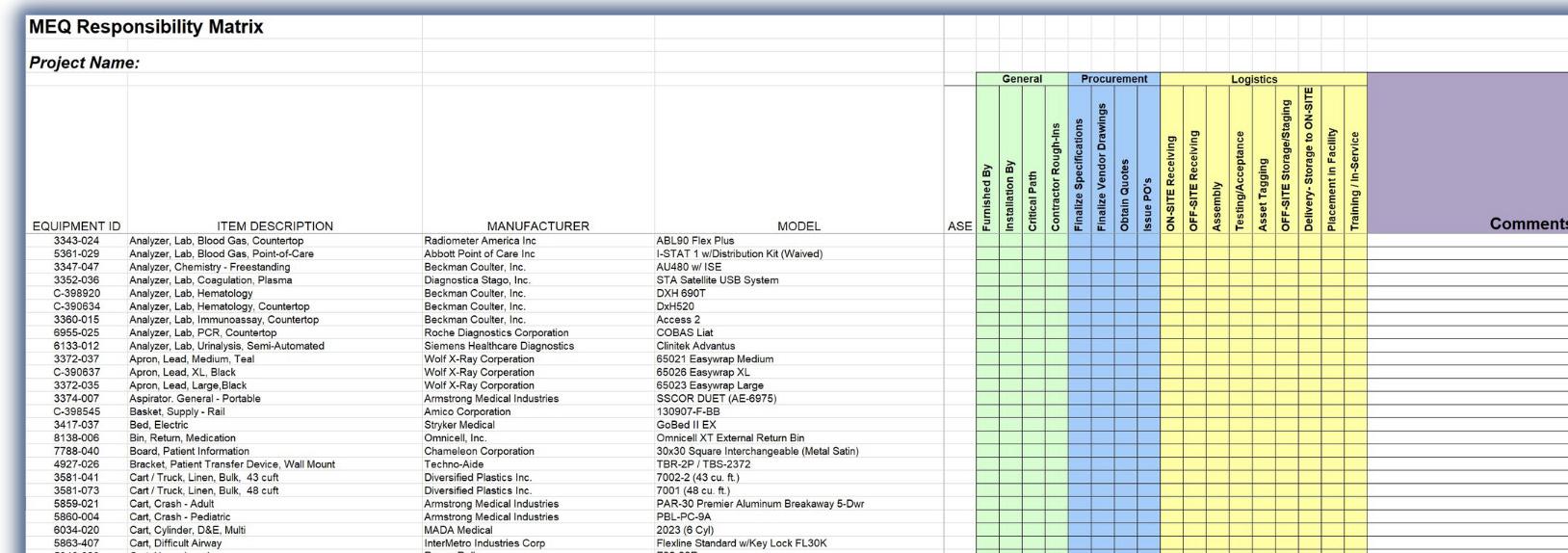Viewport: 1568px width, 553px height.
Task: Click model STA Satellite USB System
Action: pos(718,280)
